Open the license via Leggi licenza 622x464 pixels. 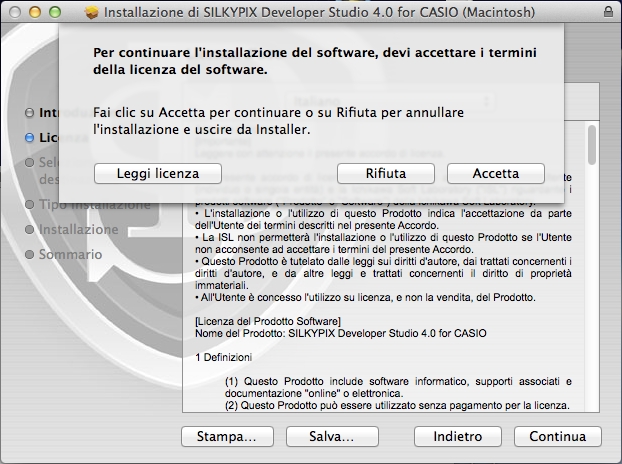[x=158, y=173]
